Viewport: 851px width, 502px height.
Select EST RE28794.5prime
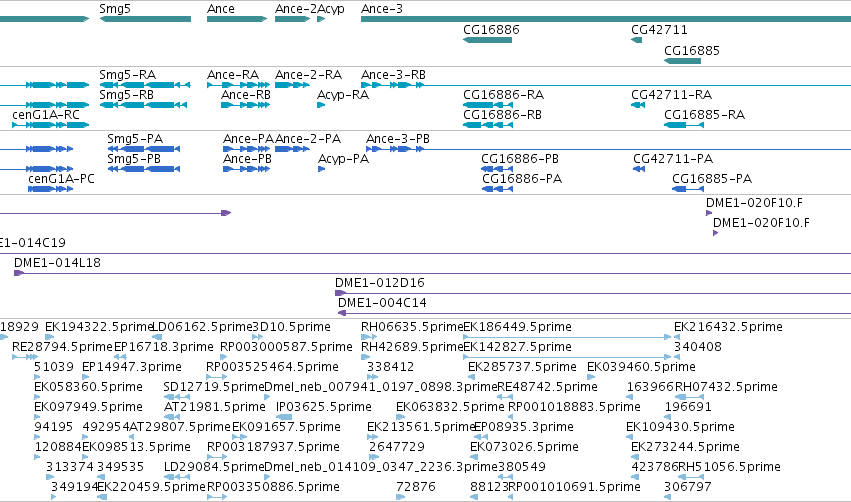coord(62,347)
